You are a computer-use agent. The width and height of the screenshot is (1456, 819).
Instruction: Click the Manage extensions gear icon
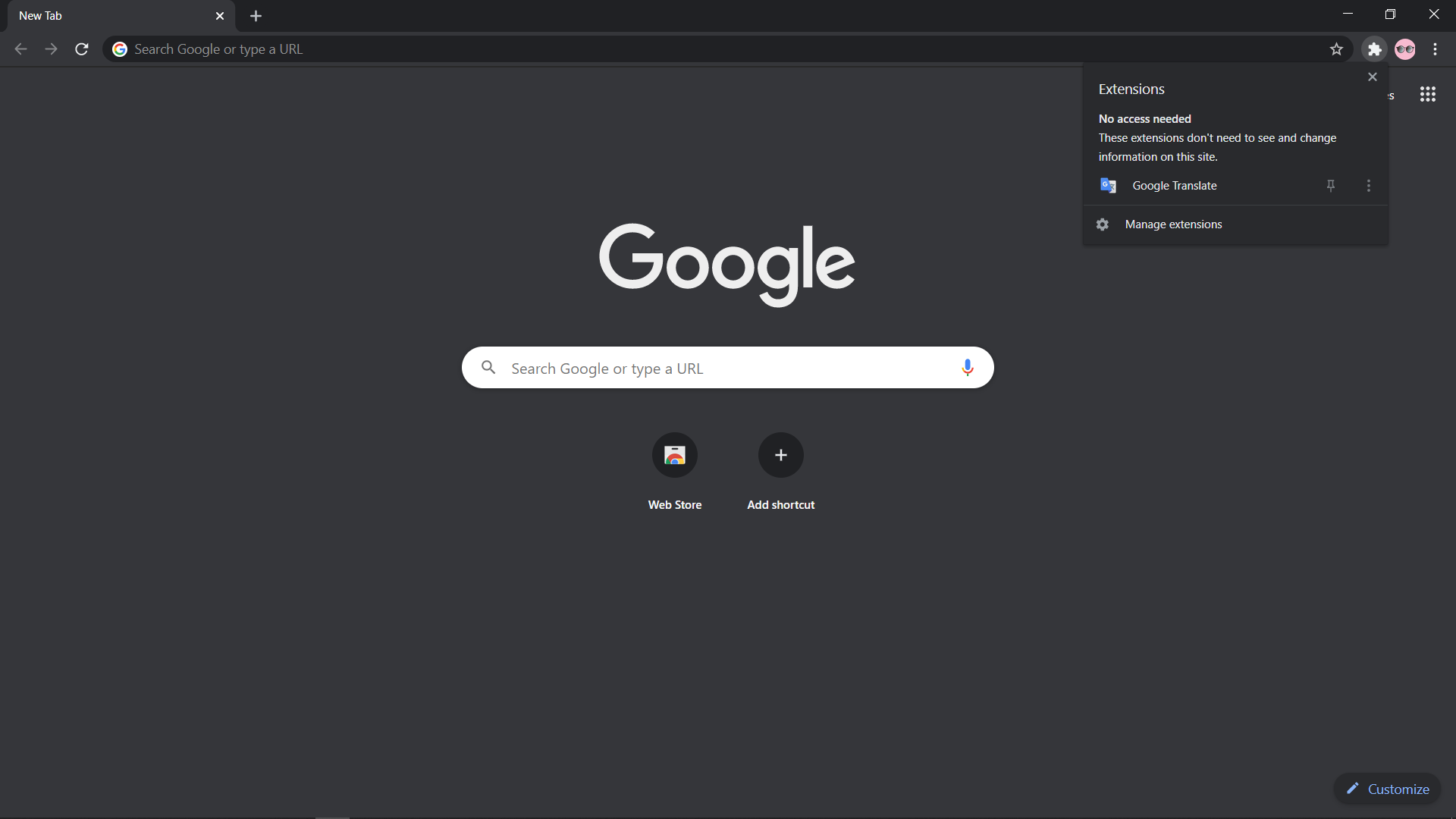tap(1103, 224)
